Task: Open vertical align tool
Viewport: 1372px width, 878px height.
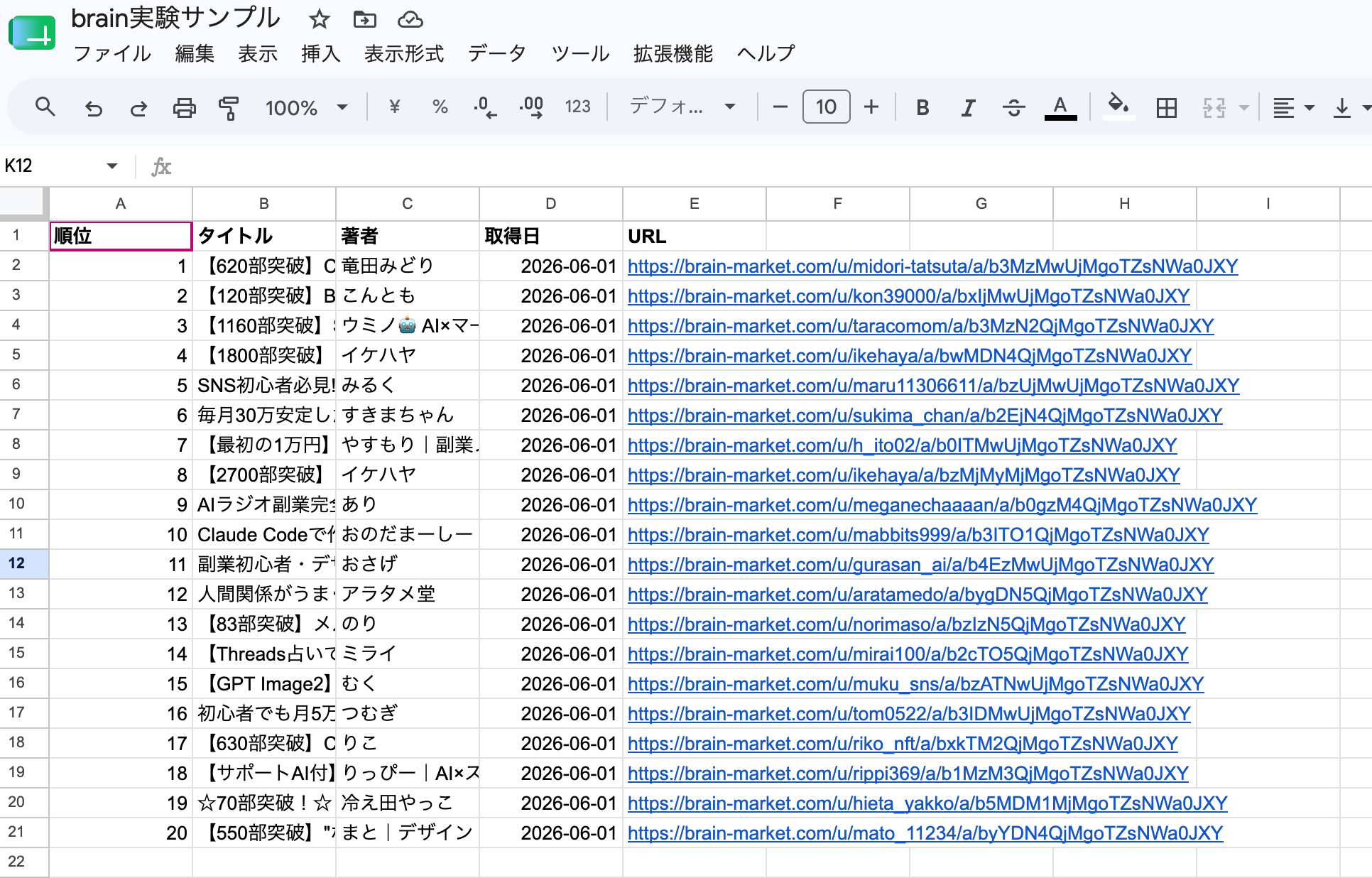Action: 1342,107
